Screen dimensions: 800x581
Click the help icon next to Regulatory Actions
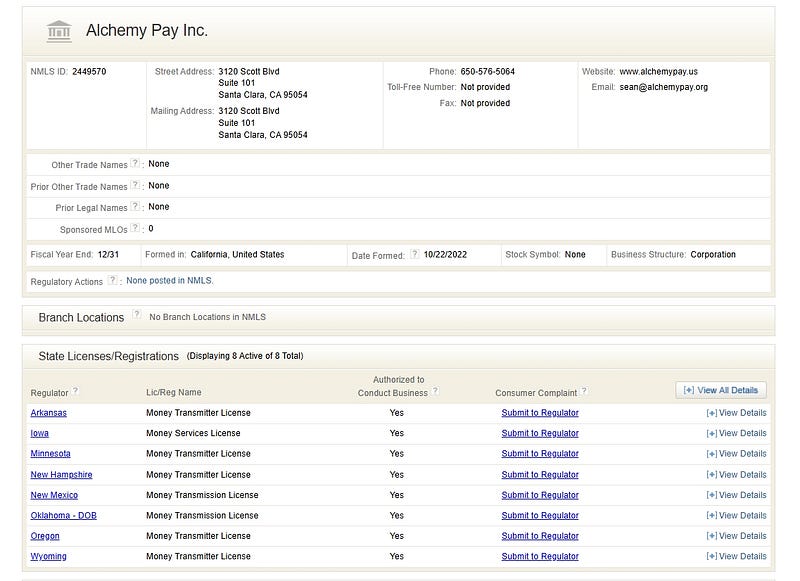tap(112, 280)
